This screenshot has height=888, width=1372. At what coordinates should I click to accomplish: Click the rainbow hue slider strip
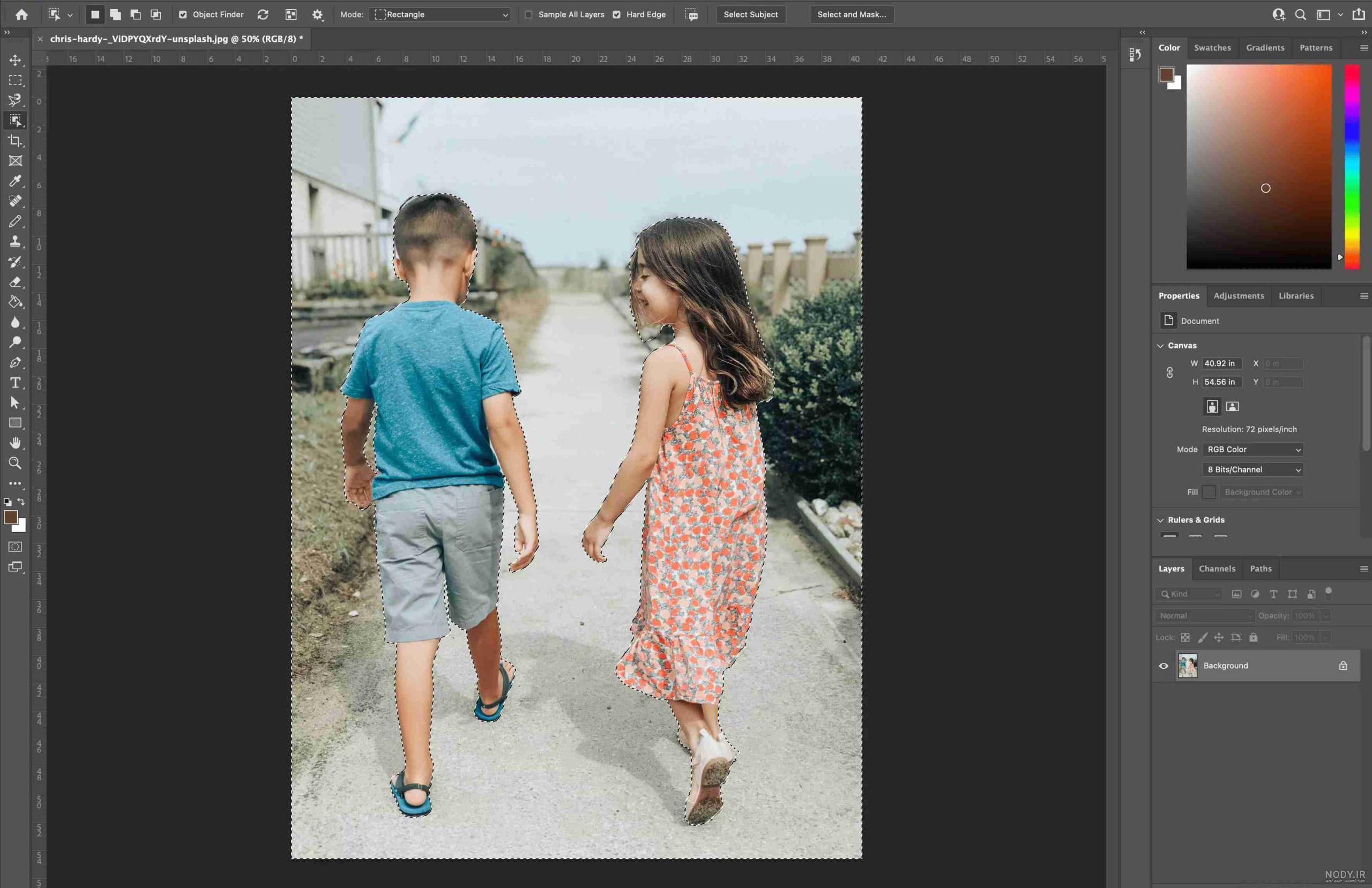pos(1352,167)
